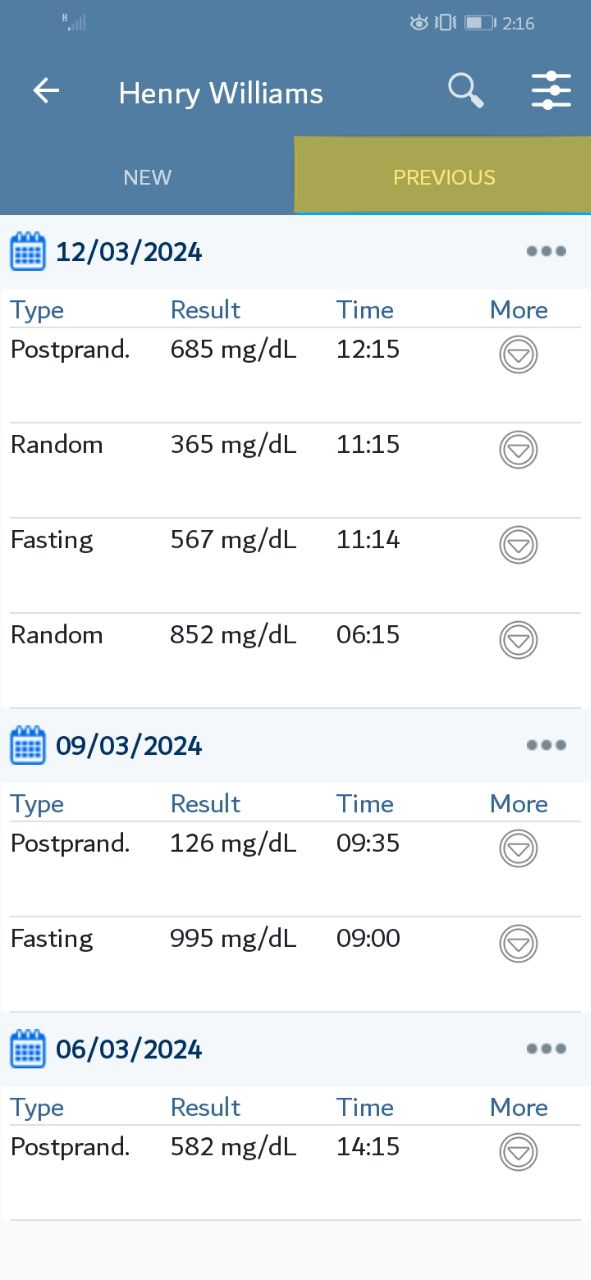Tap the back arrow icon

(x=46, y=91)
